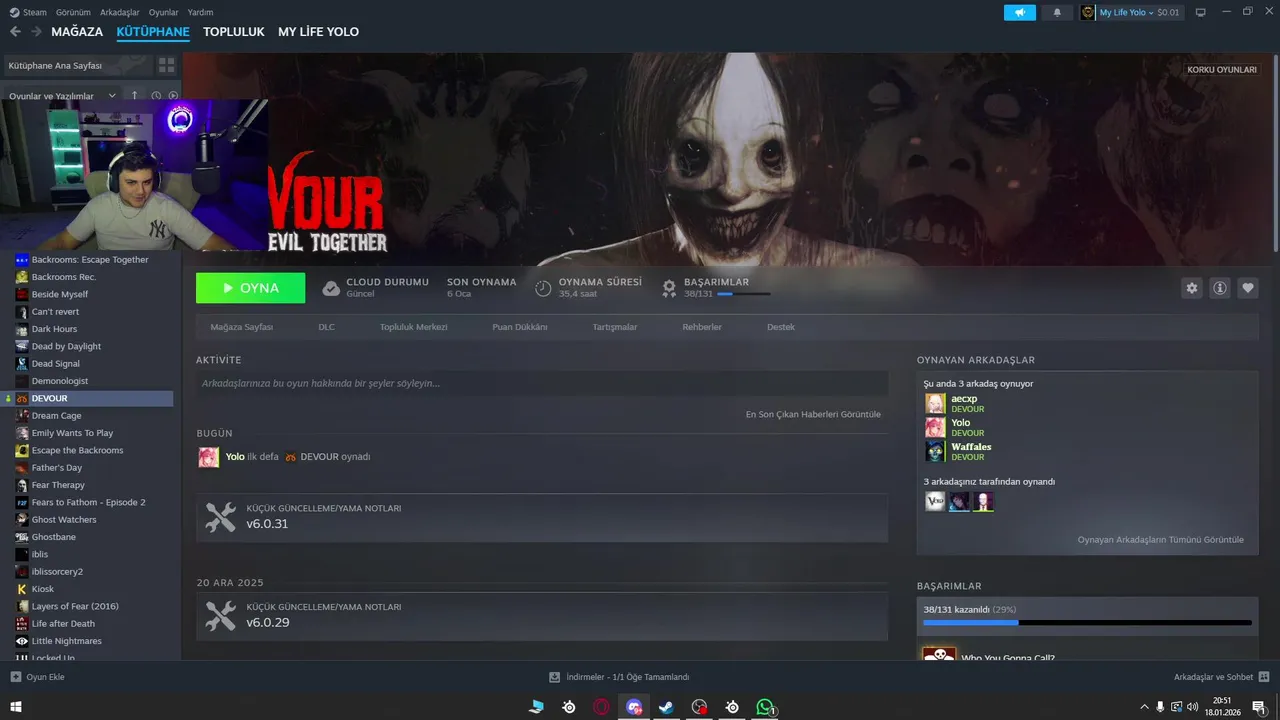Open game settings gear for DEVOUR
This screenshot has height=720, width=1280.
[1191, 288]
